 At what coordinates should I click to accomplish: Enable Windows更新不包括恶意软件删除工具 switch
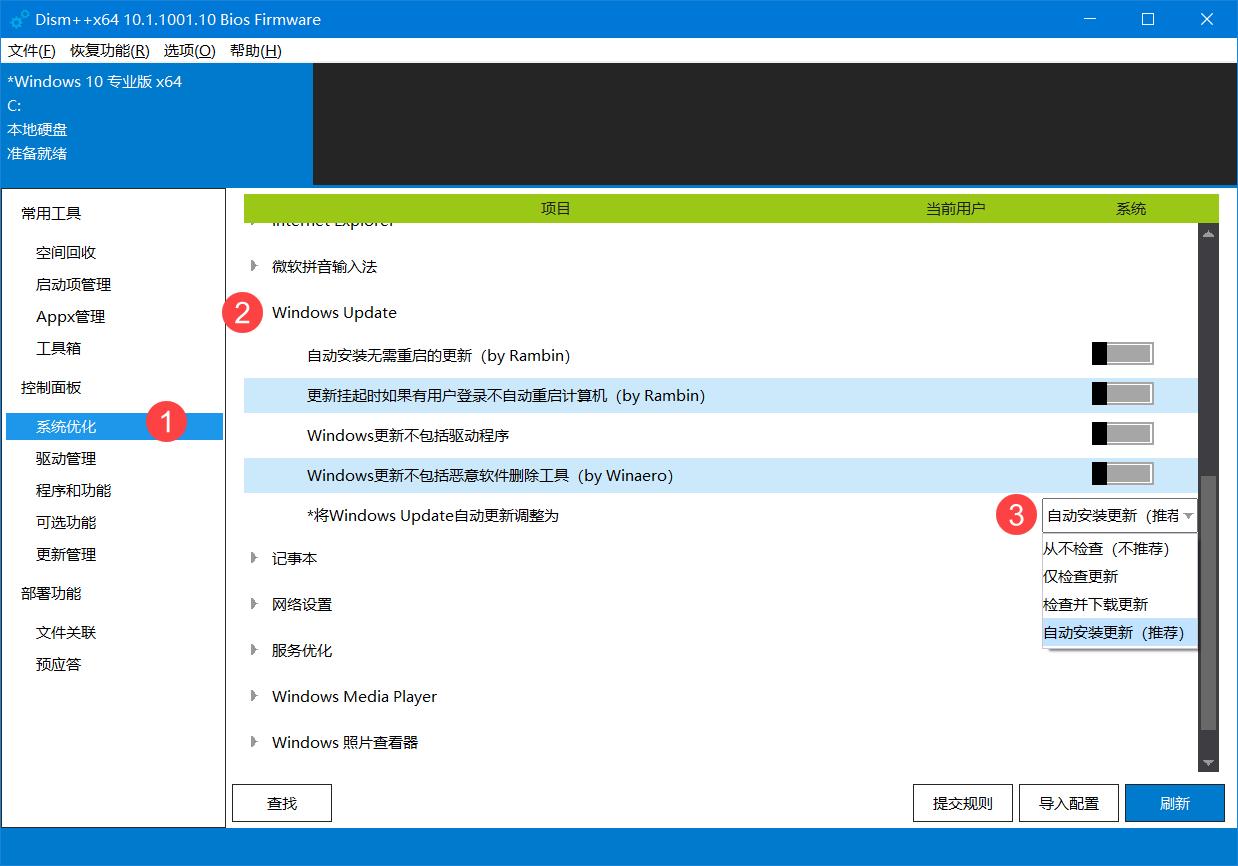1122,474
